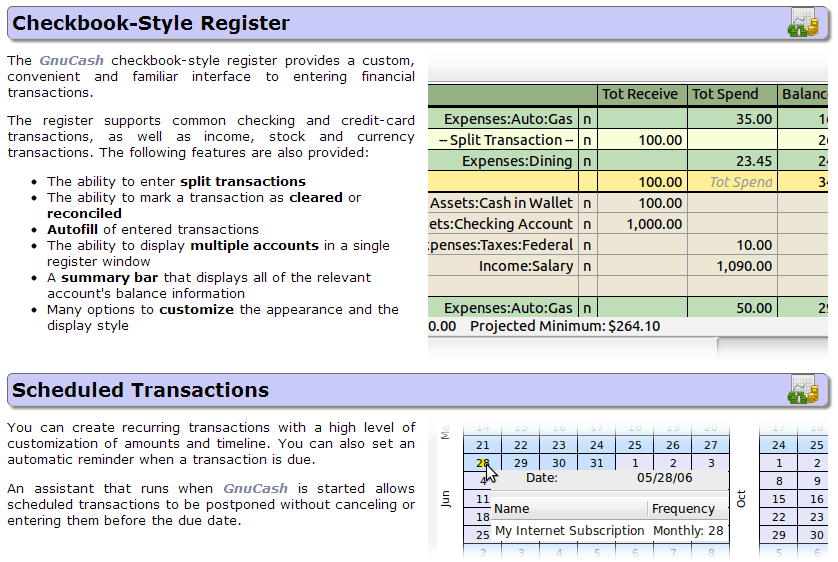Click bold text multiple accounts

(254, 245)
